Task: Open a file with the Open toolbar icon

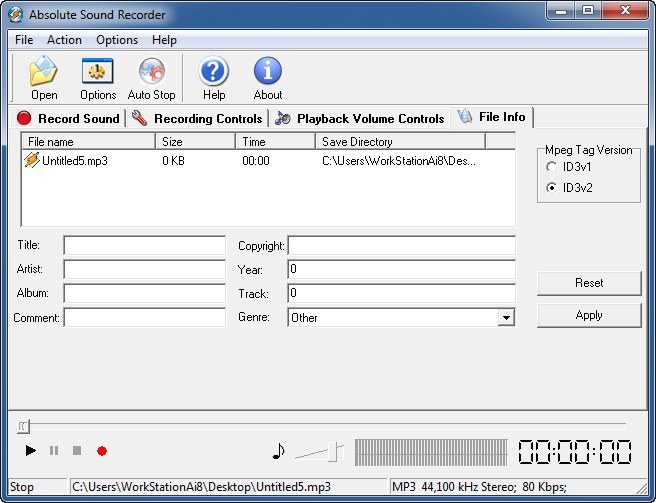Action: [x=44, y=78]
